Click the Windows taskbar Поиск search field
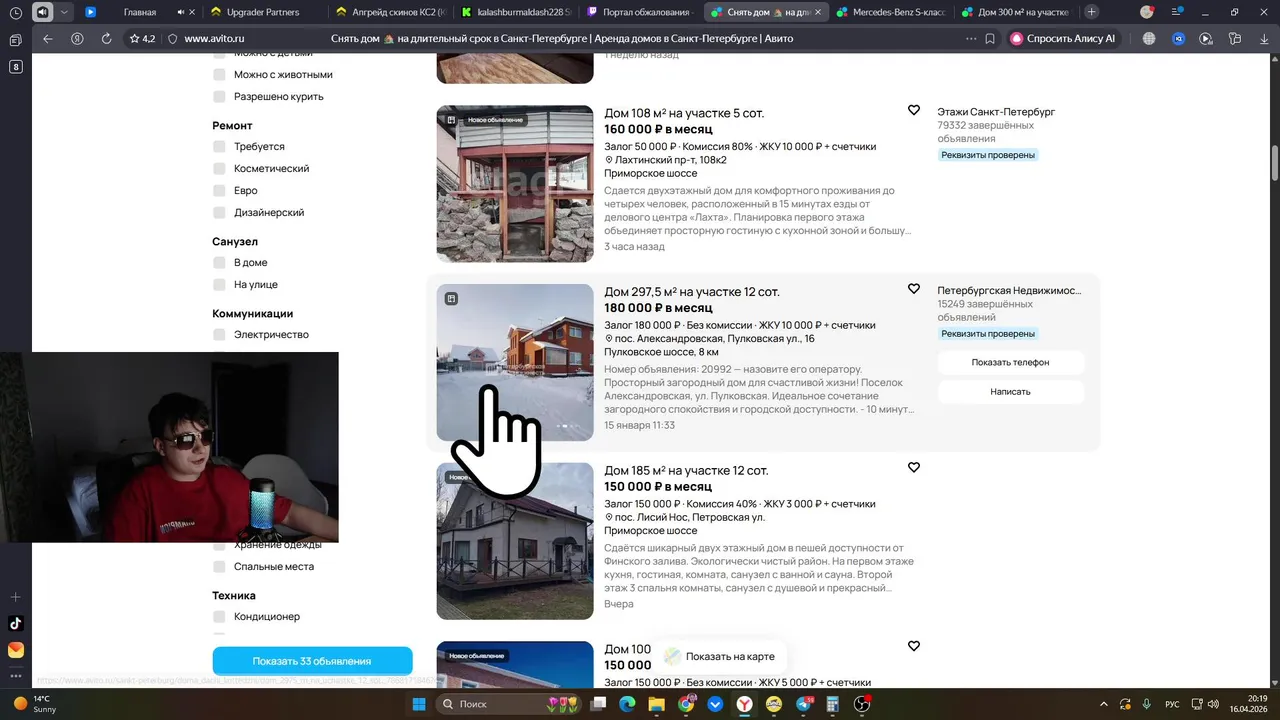Viewport: 1280px width, 720px height. coord(508,704)
